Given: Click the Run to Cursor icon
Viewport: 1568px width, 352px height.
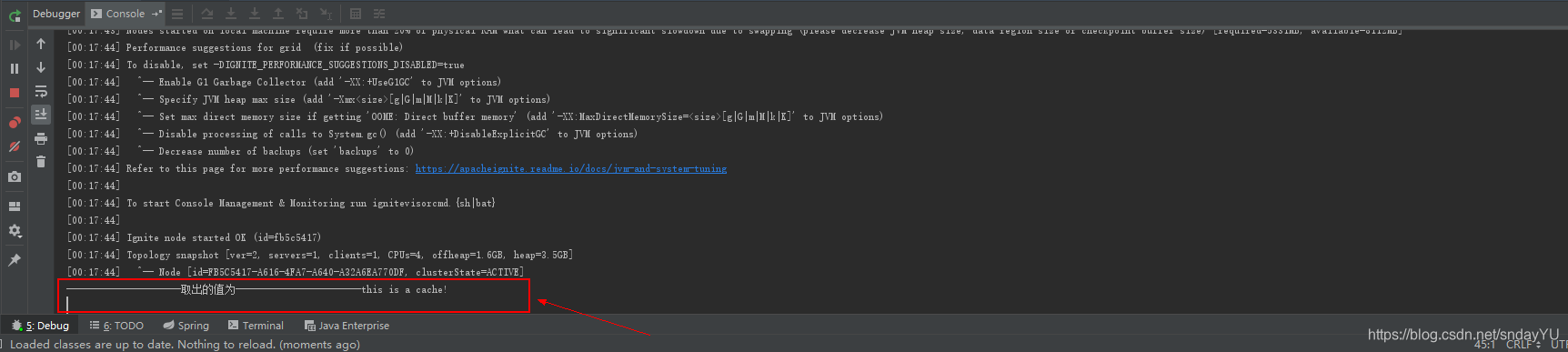Looking at the screenshot, I should [x=326, y=14].
